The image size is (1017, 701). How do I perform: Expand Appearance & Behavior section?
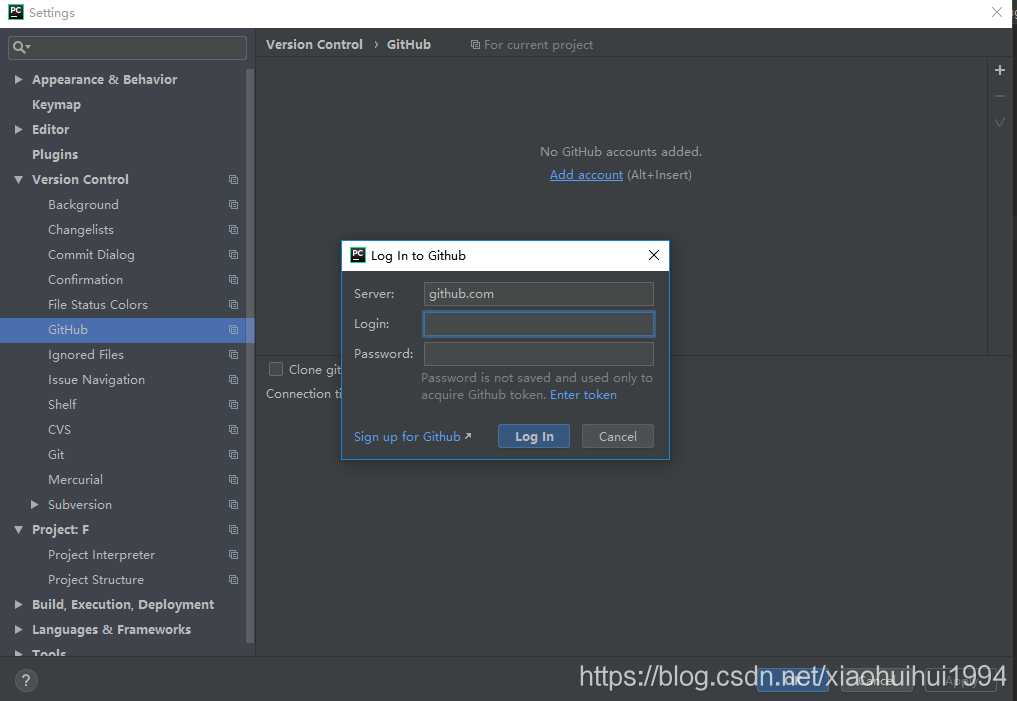point(19,79)
